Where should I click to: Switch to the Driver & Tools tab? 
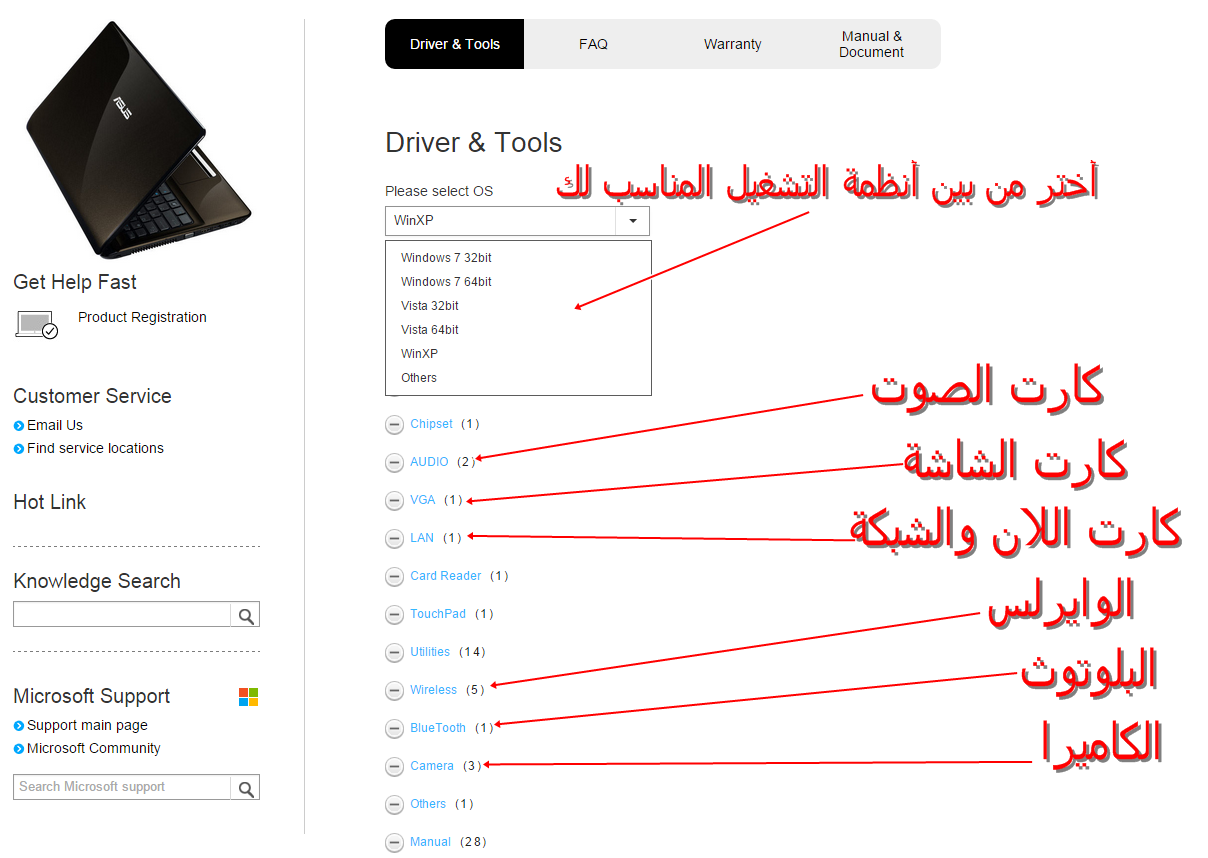coord(455,44)
